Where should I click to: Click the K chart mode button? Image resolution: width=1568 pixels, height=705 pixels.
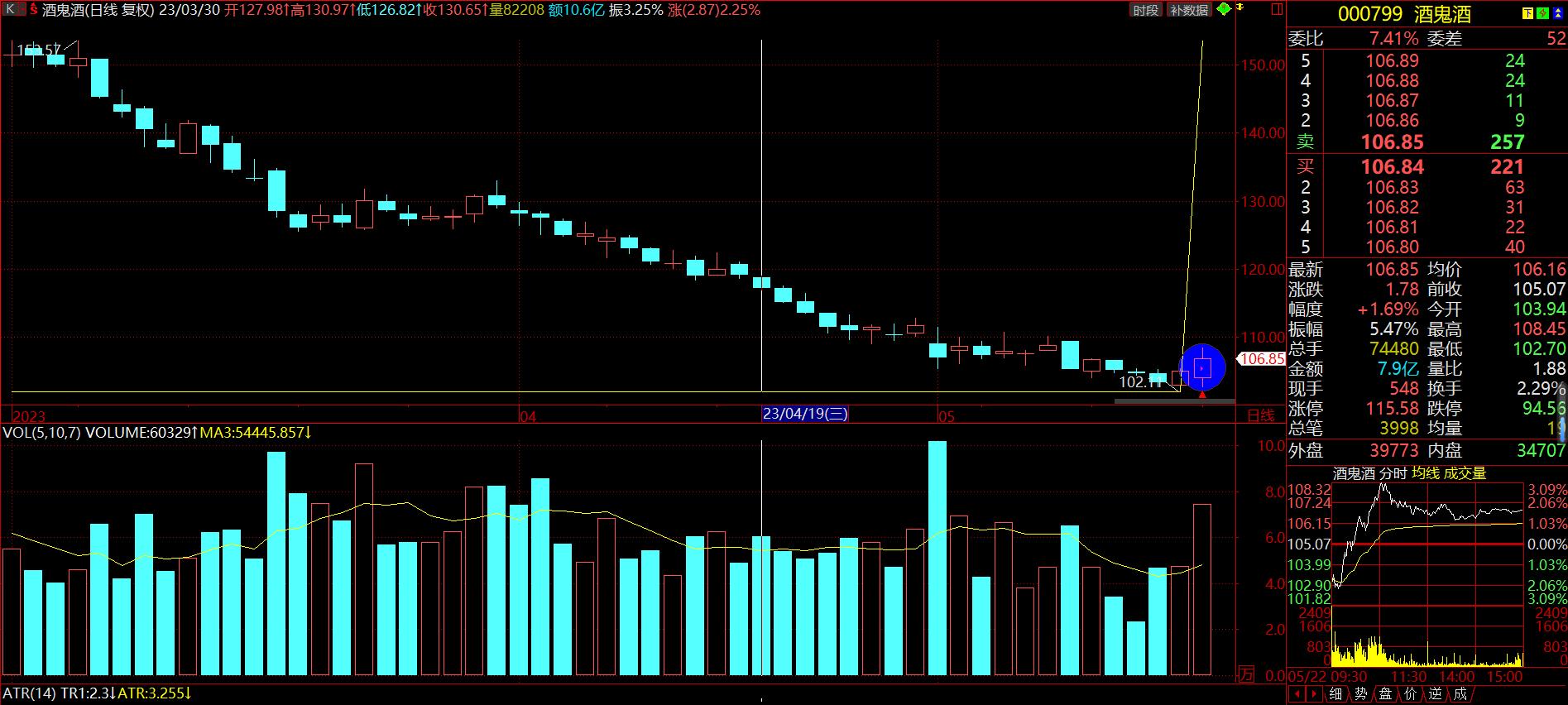[x=11, y=10]
